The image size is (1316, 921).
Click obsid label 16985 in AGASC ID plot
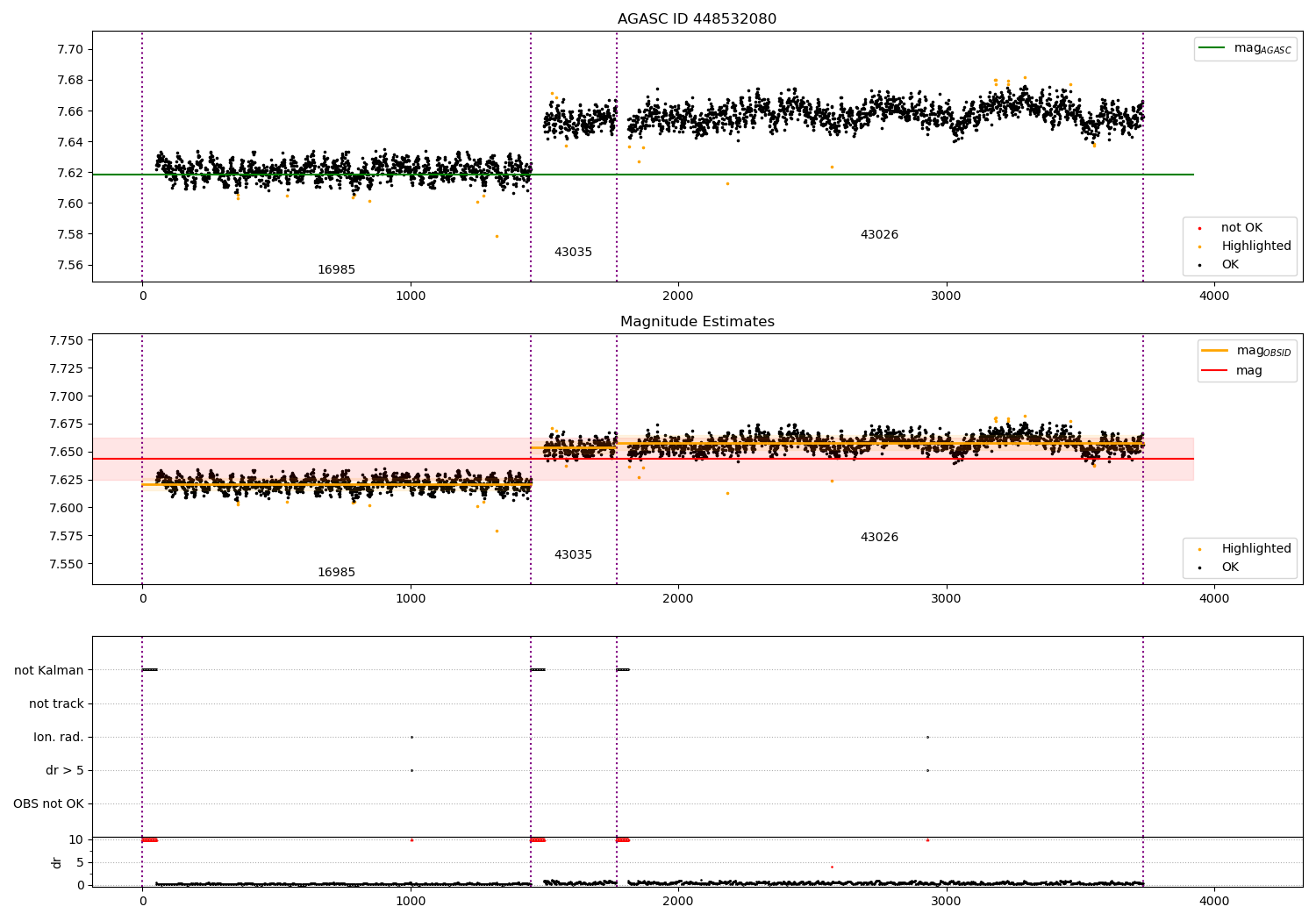coord(336,270)
